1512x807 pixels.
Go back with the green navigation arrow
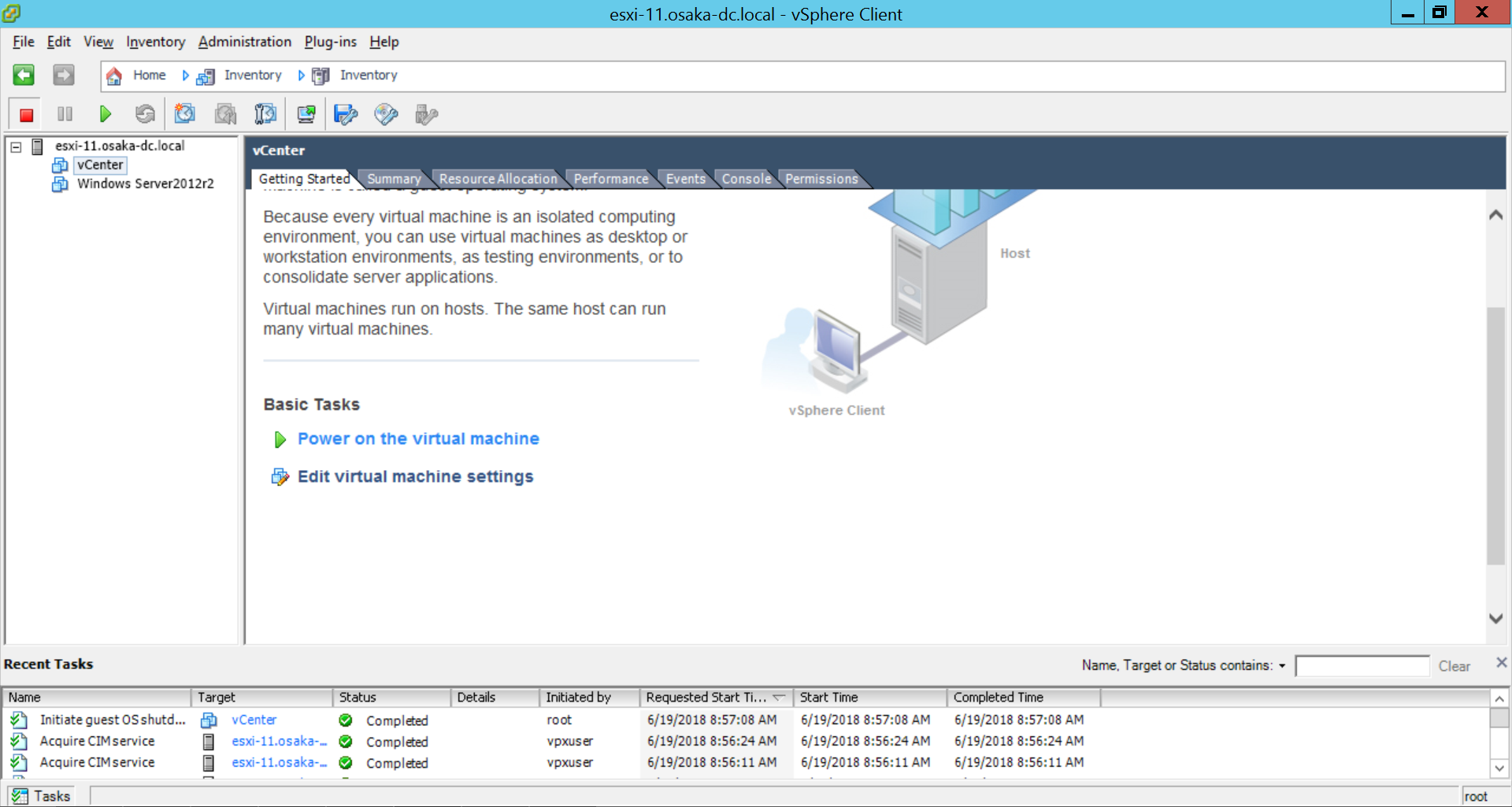click(24, 75)
